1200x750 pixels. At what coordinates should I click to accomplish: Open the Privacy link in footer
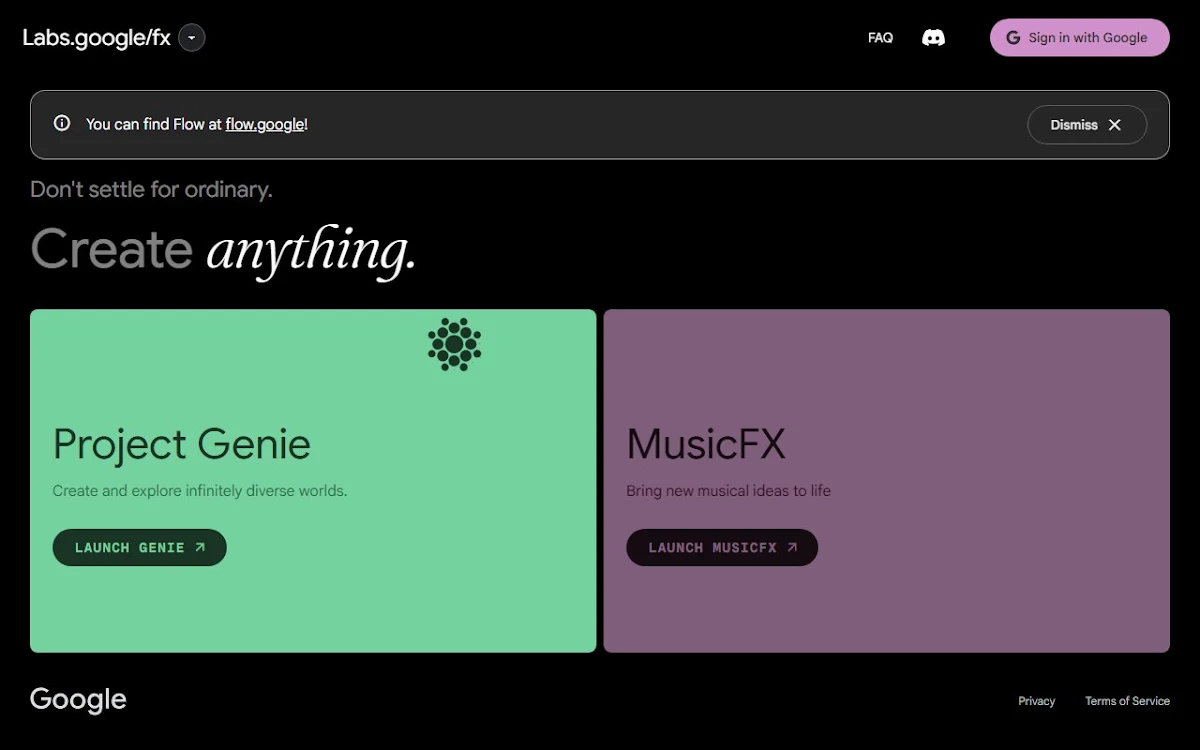(x=1036, y=701)
